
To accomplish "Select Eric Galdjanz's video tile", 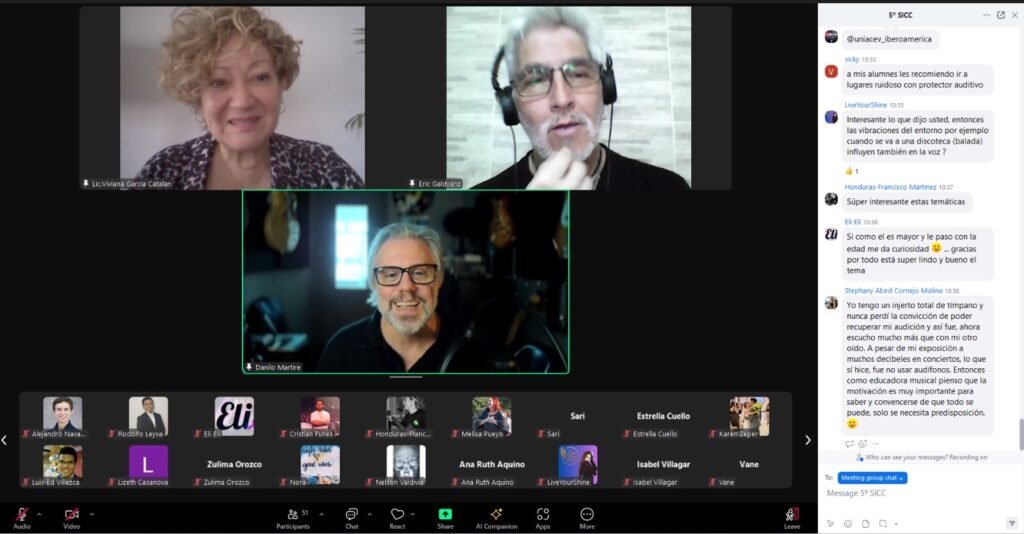I will [568, 98].
